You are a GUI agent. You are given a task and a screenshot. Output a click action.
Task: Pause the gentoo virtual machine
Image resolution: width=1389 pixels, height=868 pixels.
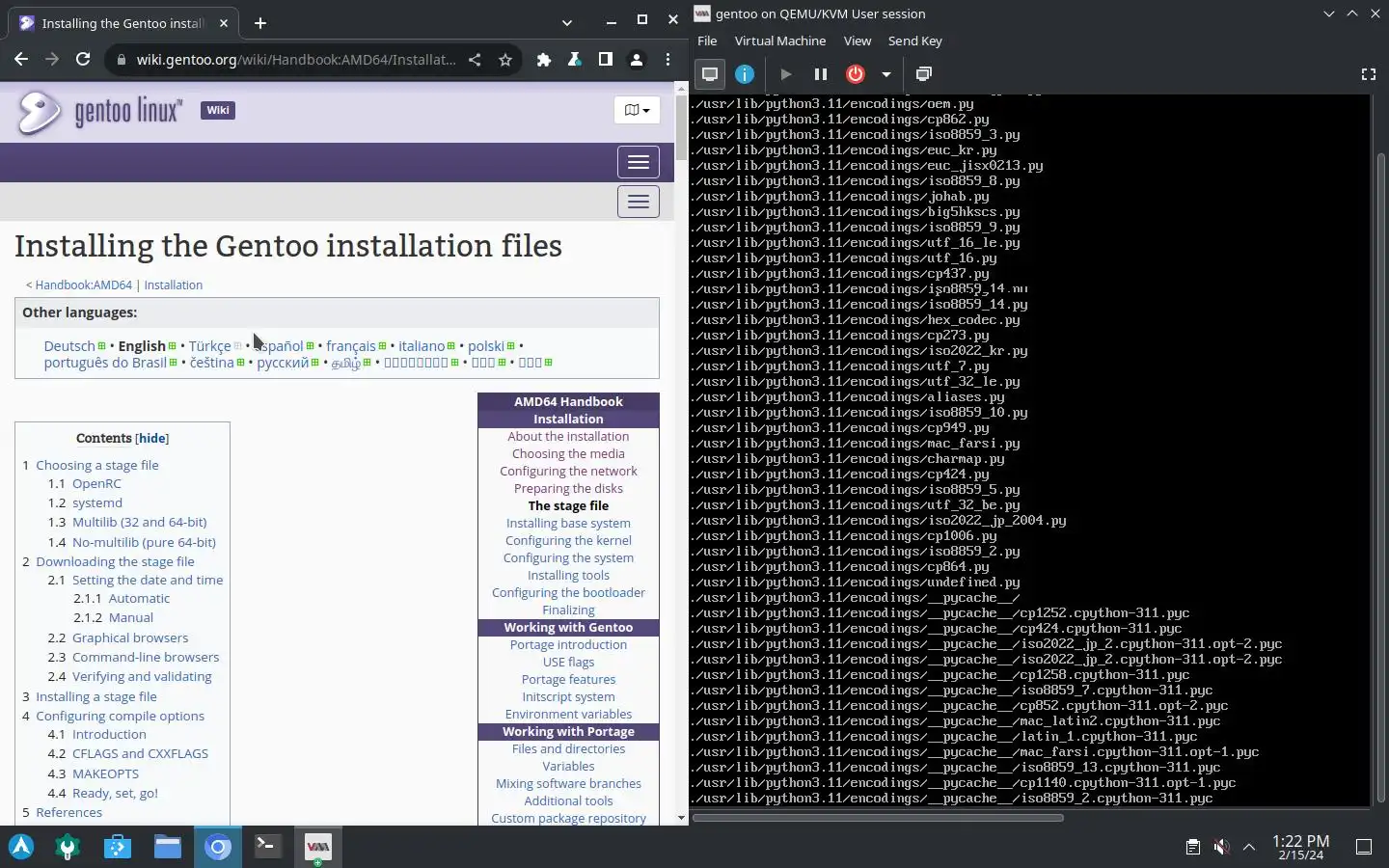[821, 74]
